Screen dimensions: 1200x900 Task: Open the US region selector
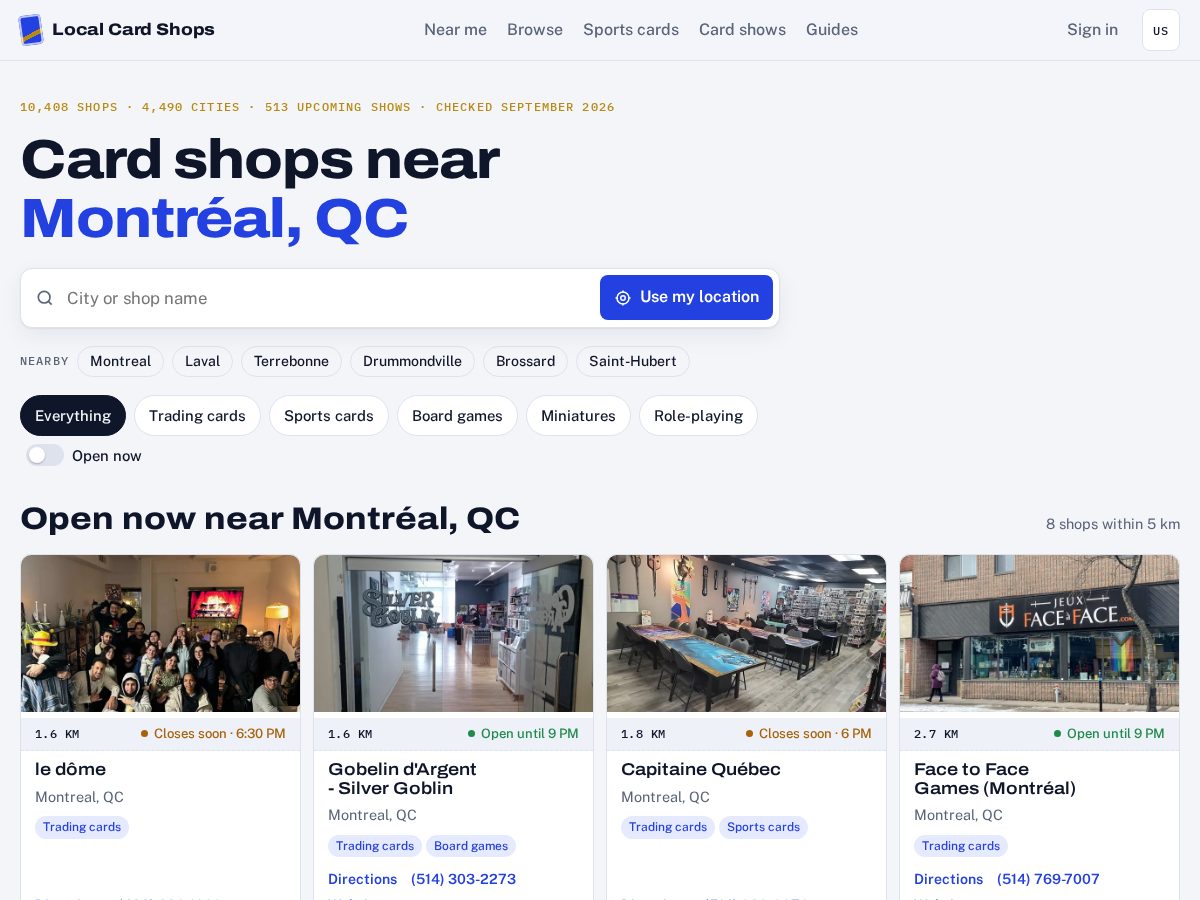coord(1160,30)
